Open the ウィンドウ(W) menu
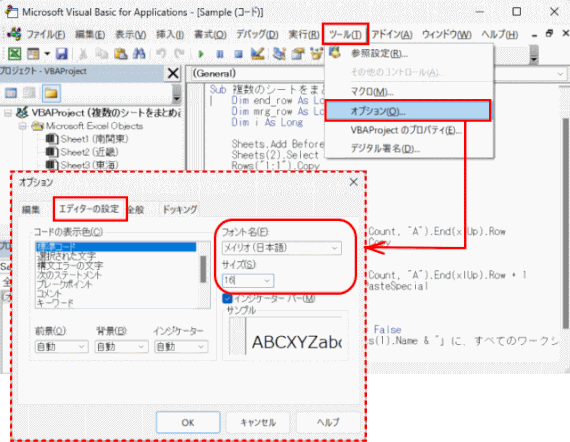Screen dimensions: 570x442 (447, 35)
